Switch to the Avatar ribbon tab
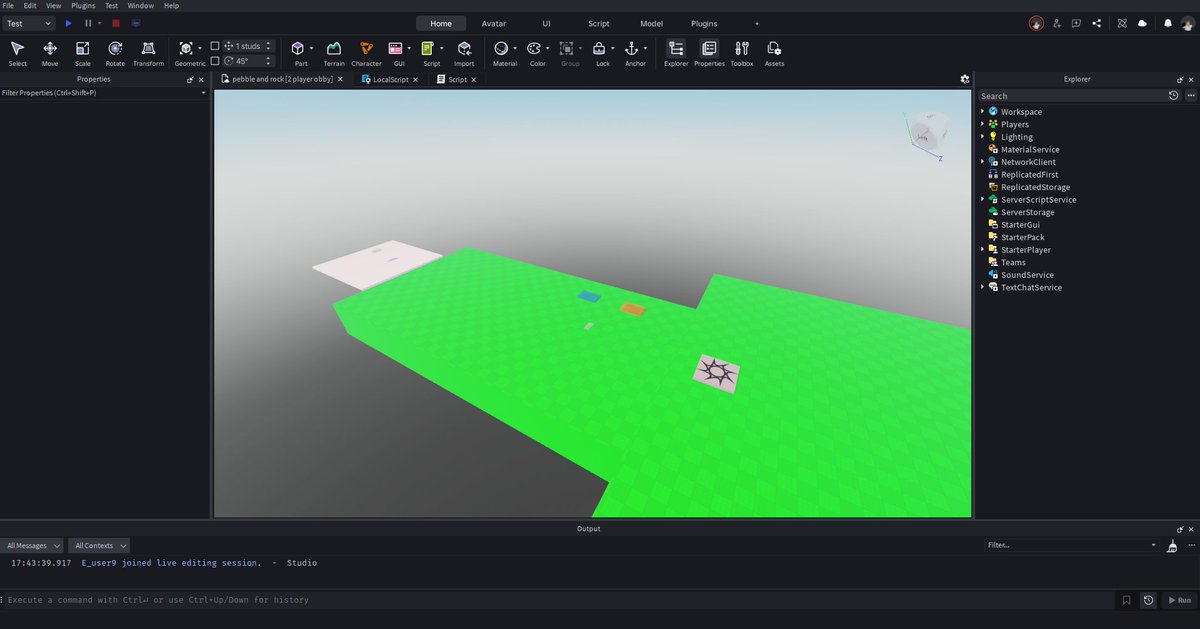1200x629 pixels. click(x=494, y=23)
